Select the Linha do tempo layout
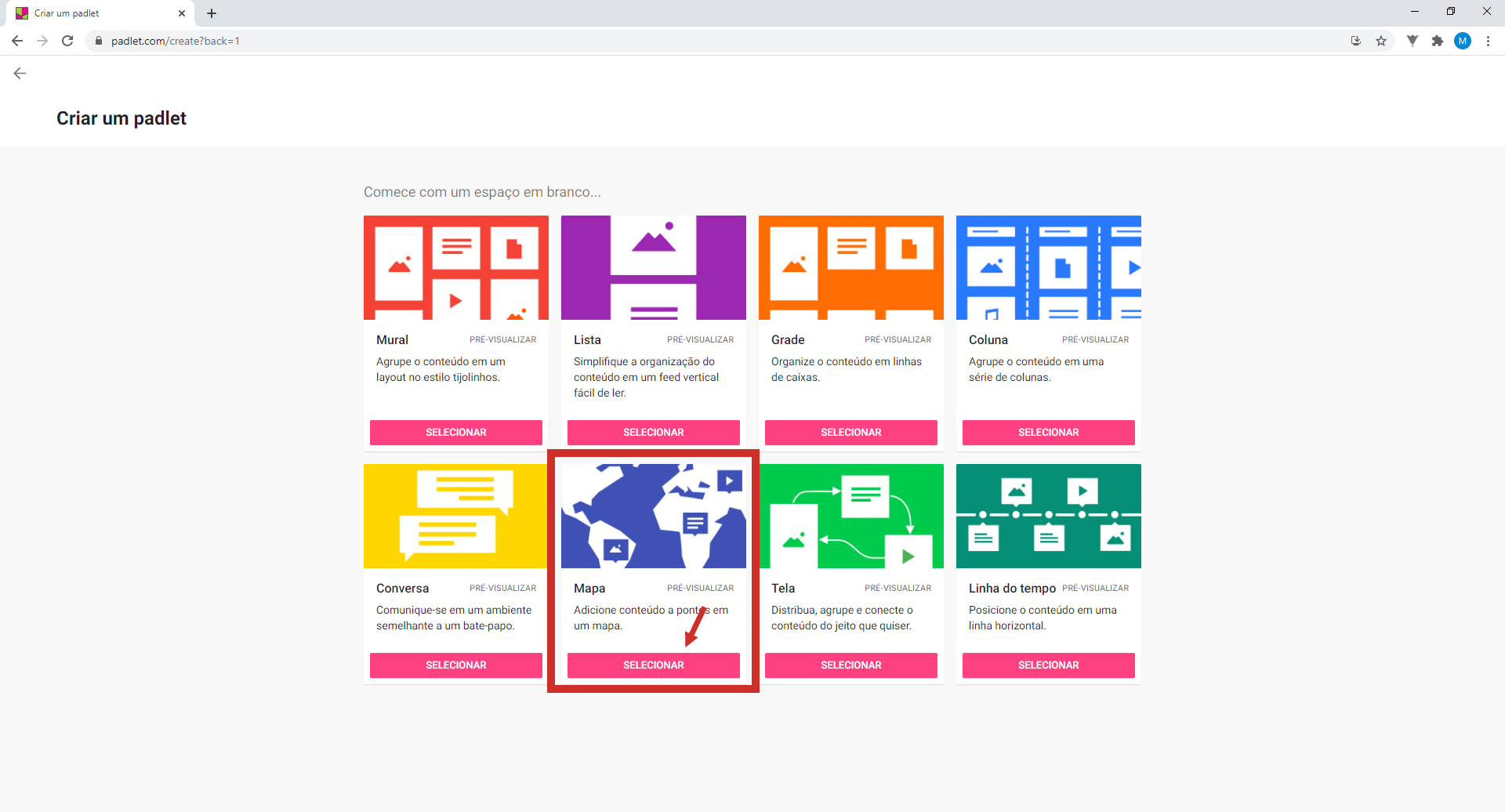The width and height of the screenshot is (1505, 812). (x=1049, y=665)
